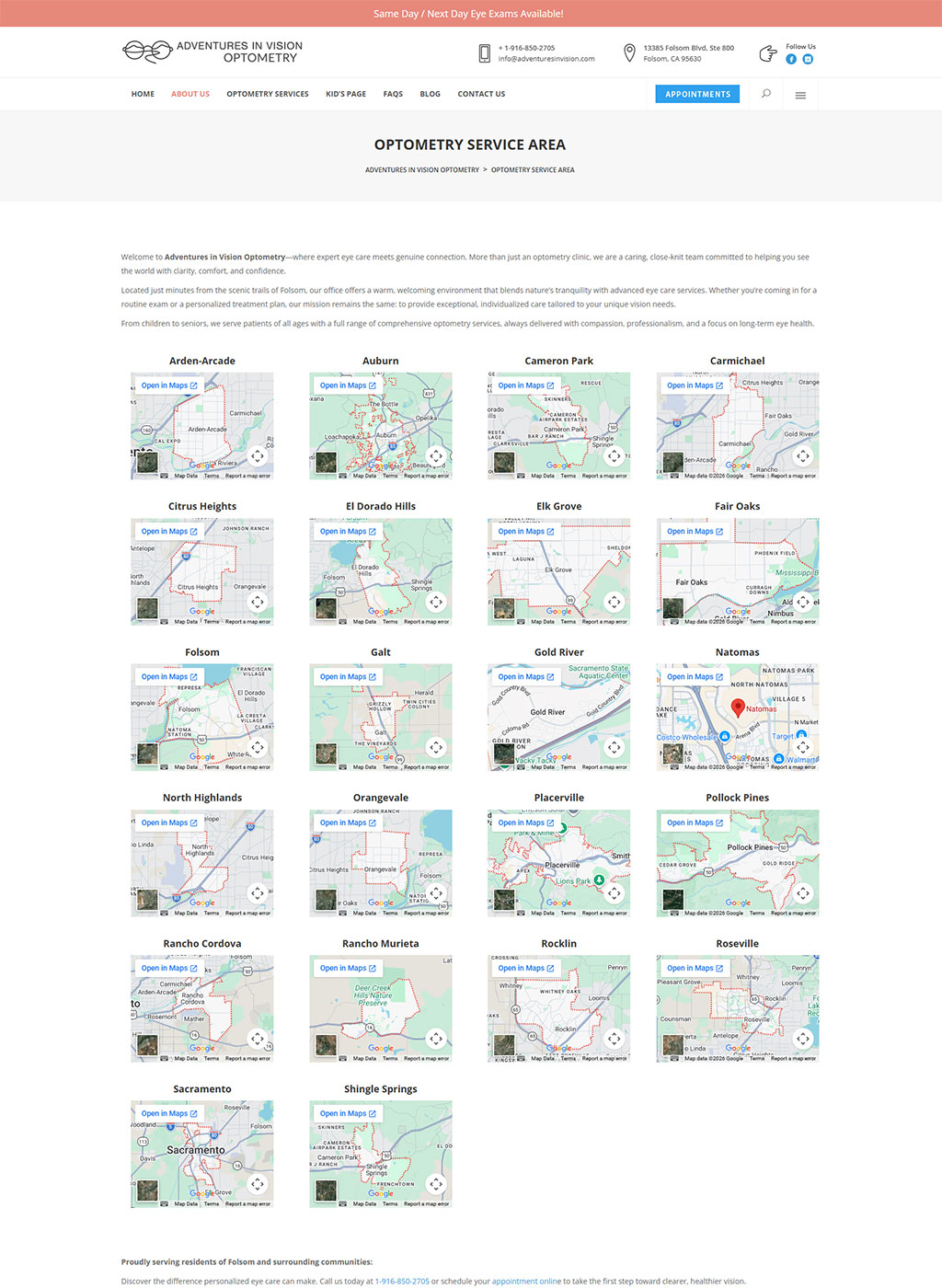Image resolution: width=942 pixels, height=1288 pixels.
Task: Click the Lions Park marker on Placerville map
Action: click(x=599, y=880)
